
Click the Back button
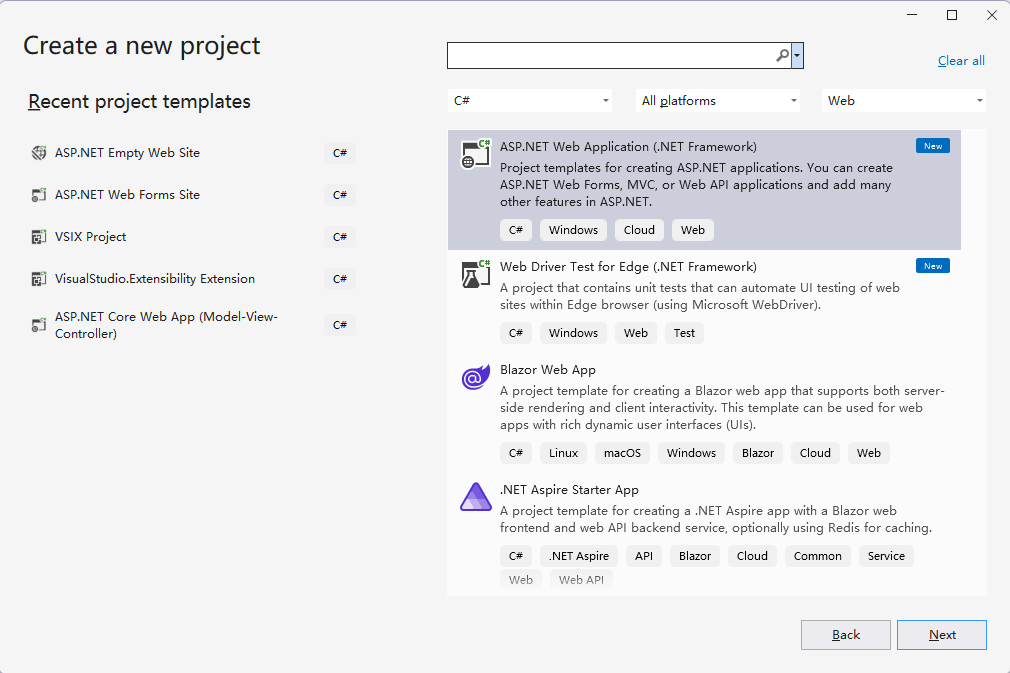click(x=846, y=635)
